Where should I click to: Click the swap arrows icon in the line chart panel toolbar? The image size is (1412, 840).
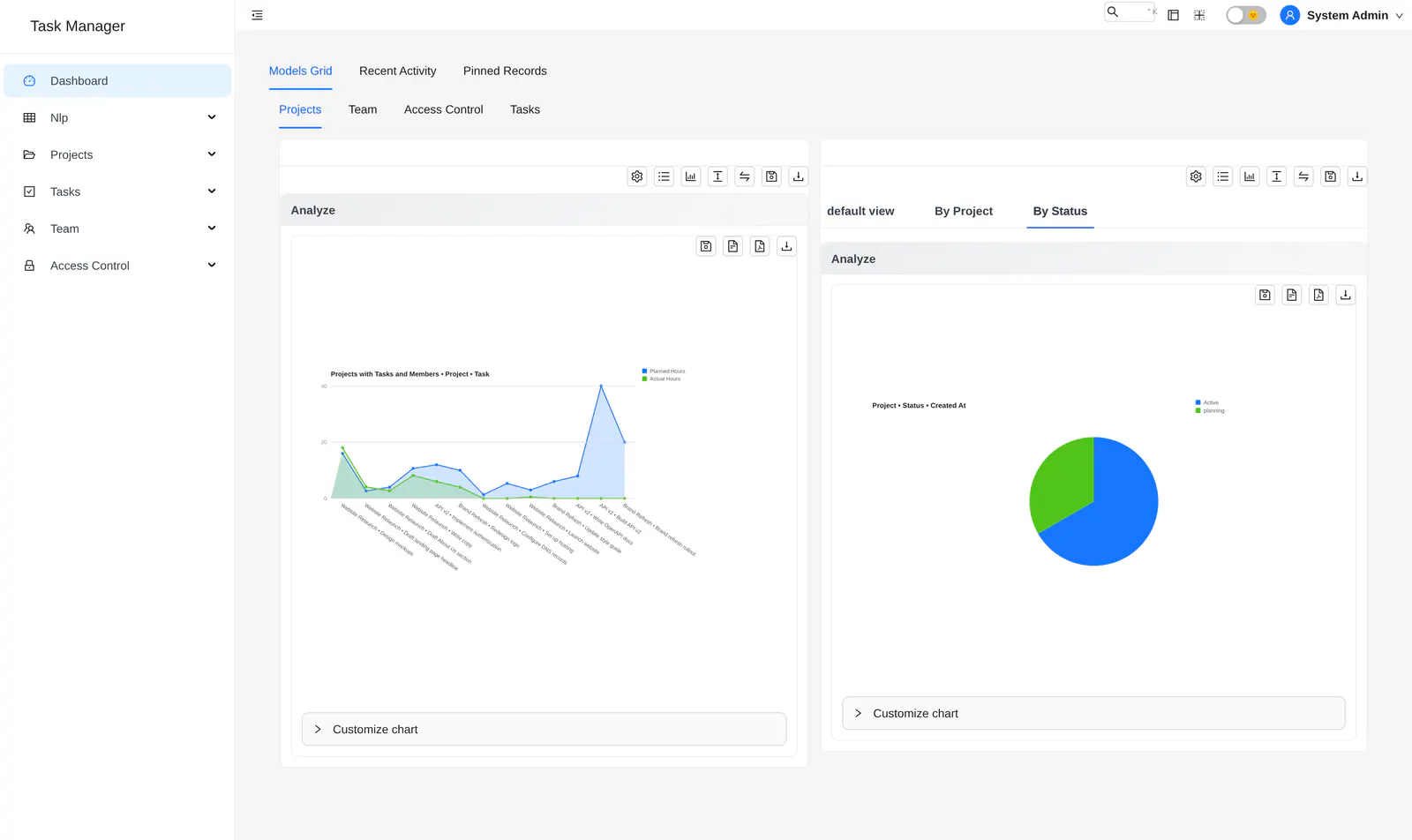click(x=745, y=176)
